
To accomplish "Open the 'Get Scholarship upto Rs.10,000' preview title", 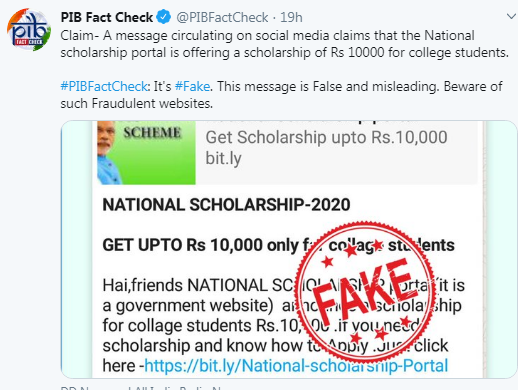I will click(326, 137).
